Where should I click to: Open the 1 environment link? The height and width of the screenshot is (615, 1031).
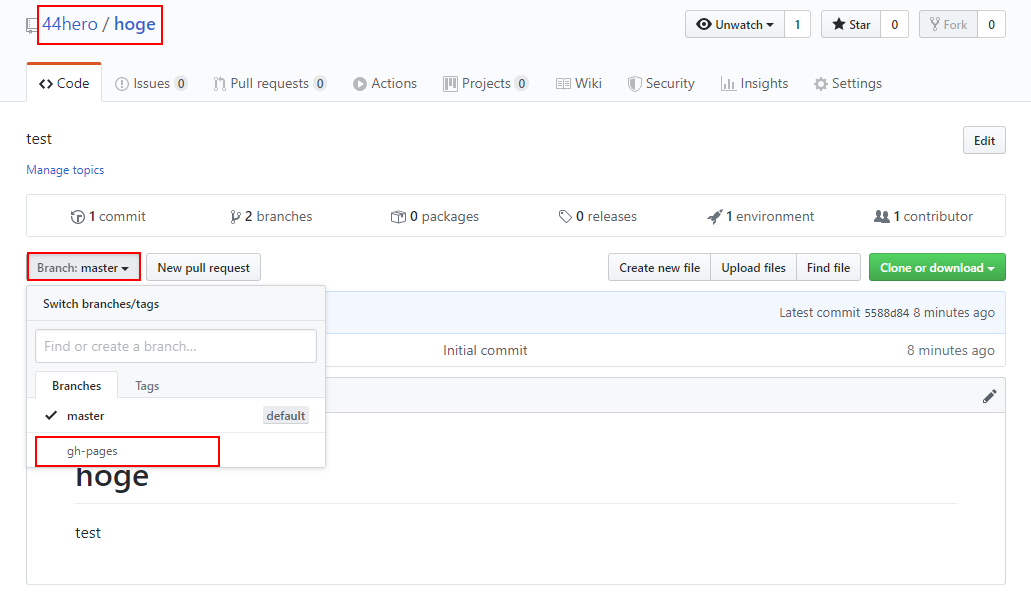pyautogui.click(x=761, y=216)
